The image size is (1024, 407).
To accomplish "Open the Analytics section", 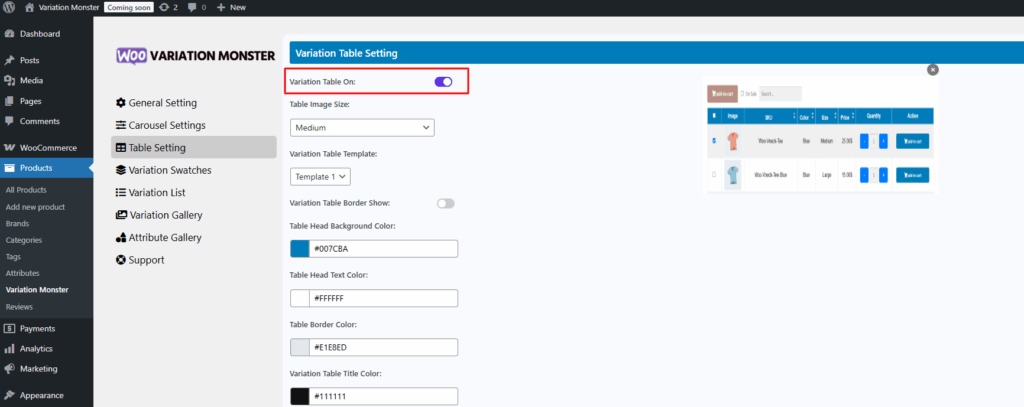I will coord(46,349).
